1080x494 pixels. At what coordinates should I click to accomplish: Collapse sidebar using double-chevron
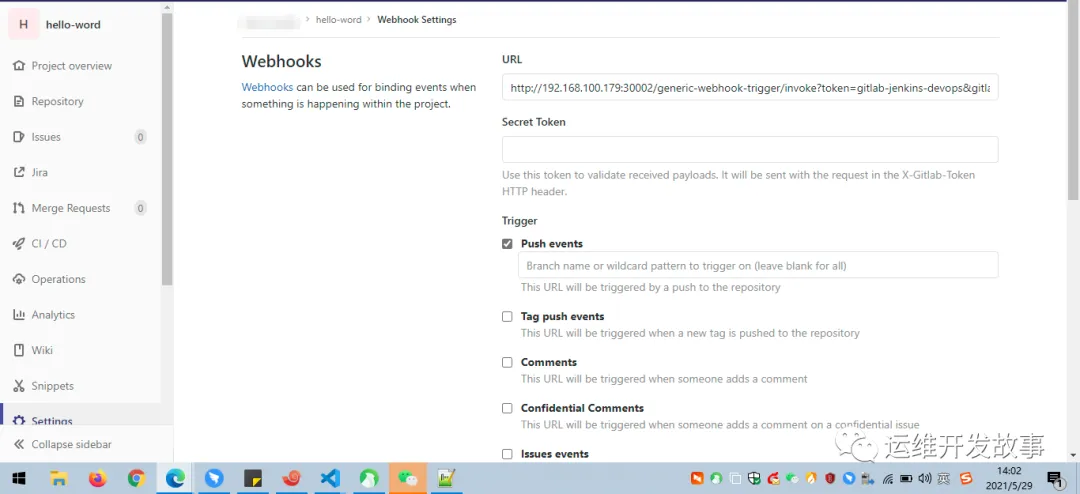(x=19, y=444)
